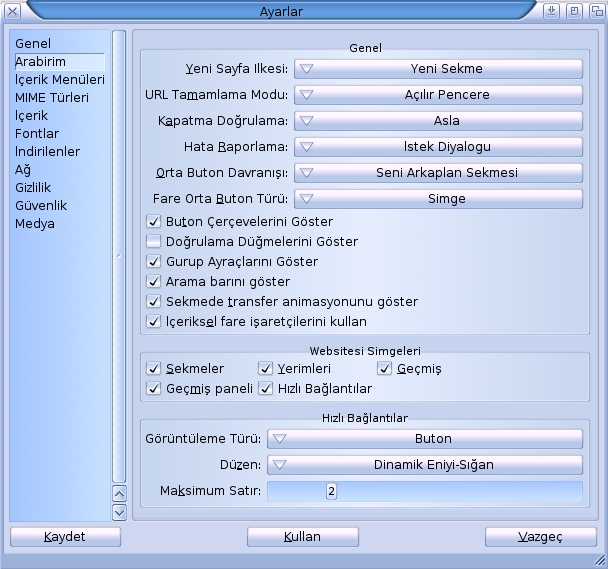
Task: Select Medya in the settings list
Action: point(60,224)
